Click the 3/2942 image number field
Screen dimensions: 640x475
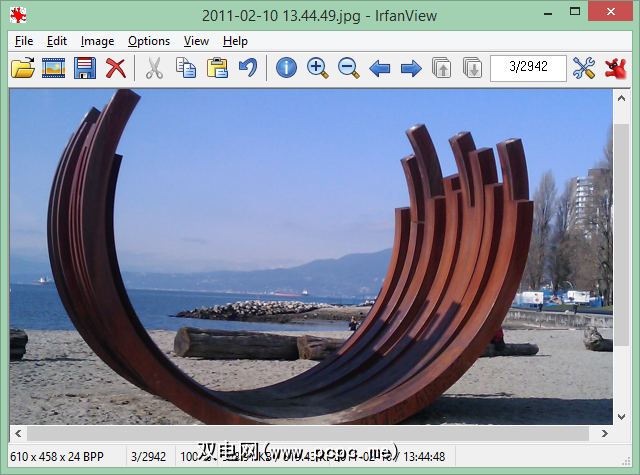click(528, 69)
